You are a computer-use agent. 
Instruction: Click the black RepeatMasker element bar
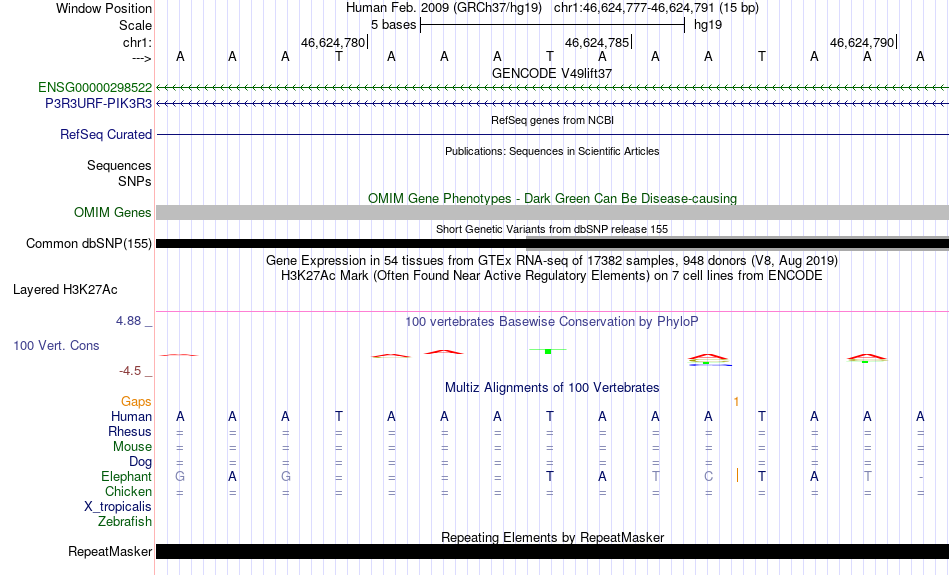point(552,551)
